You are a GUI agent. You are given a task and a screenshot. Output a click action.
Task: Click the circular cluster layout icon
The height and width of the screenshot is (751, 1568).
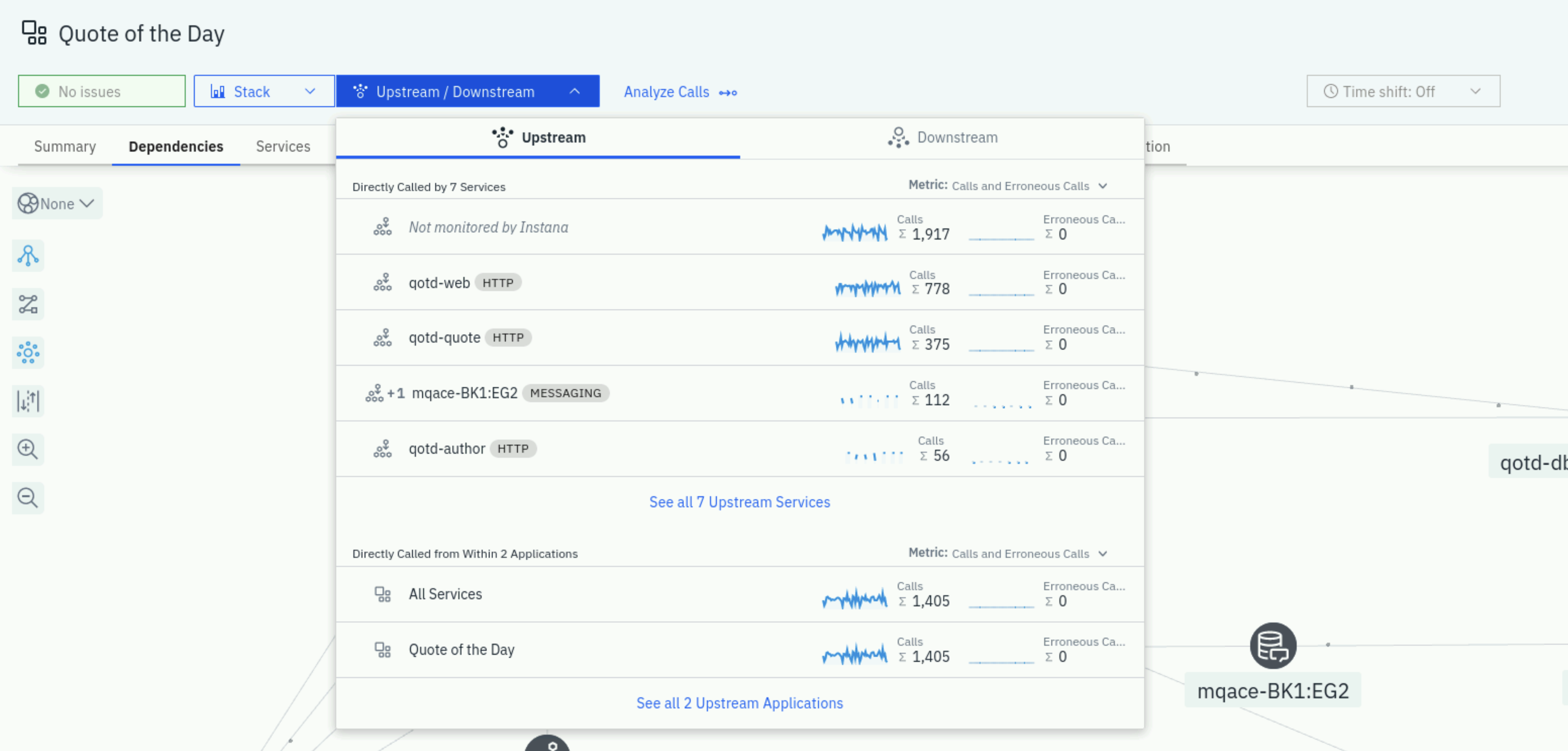point(28,353)
